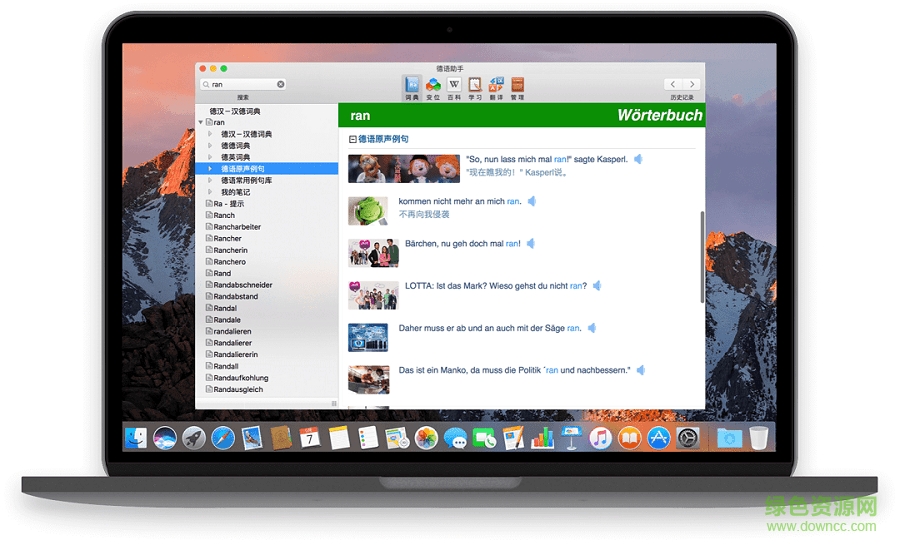Open the 变位 conjugation tool
Image resolution: width=900 pixels, height=545 pixels.
[433, 87]
